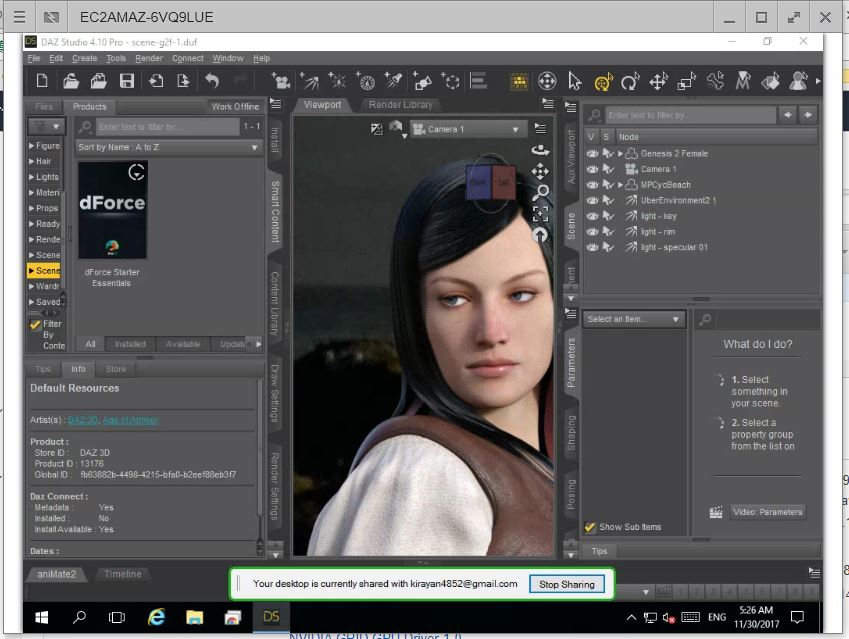Open the Sort by Name dropdown

168,147
